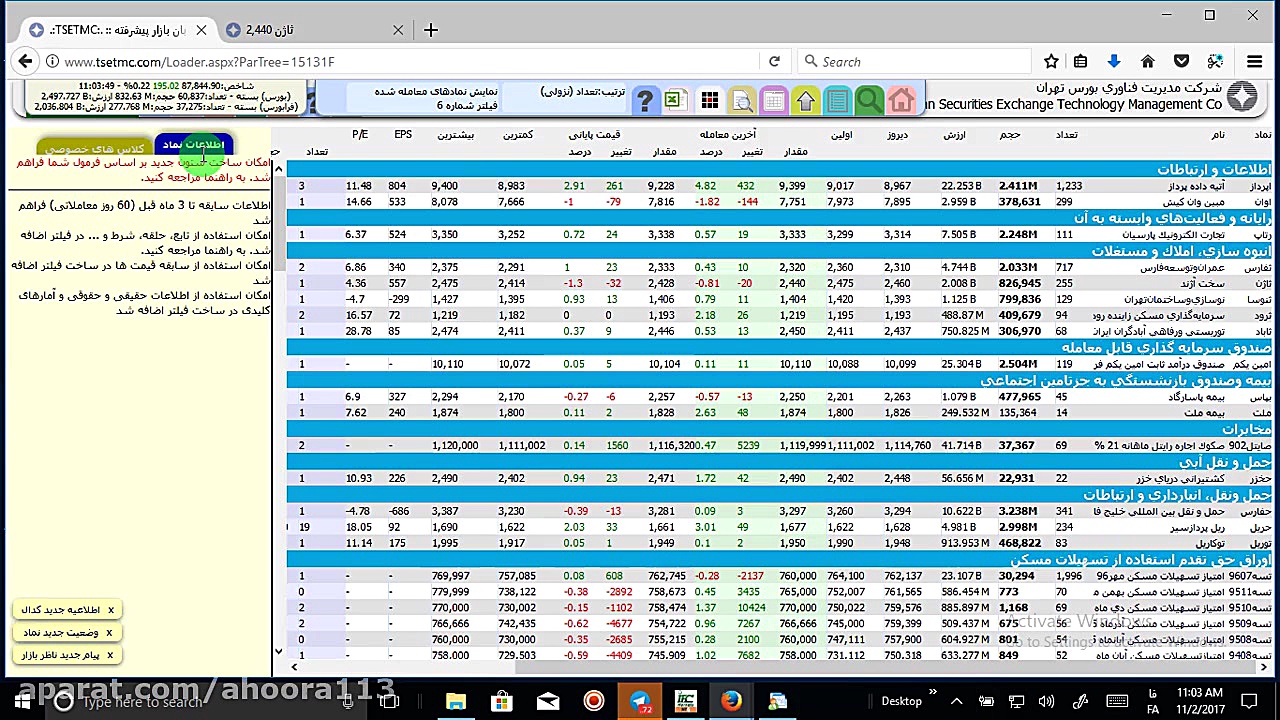Open the pink calendar table icon

[773, 100]
